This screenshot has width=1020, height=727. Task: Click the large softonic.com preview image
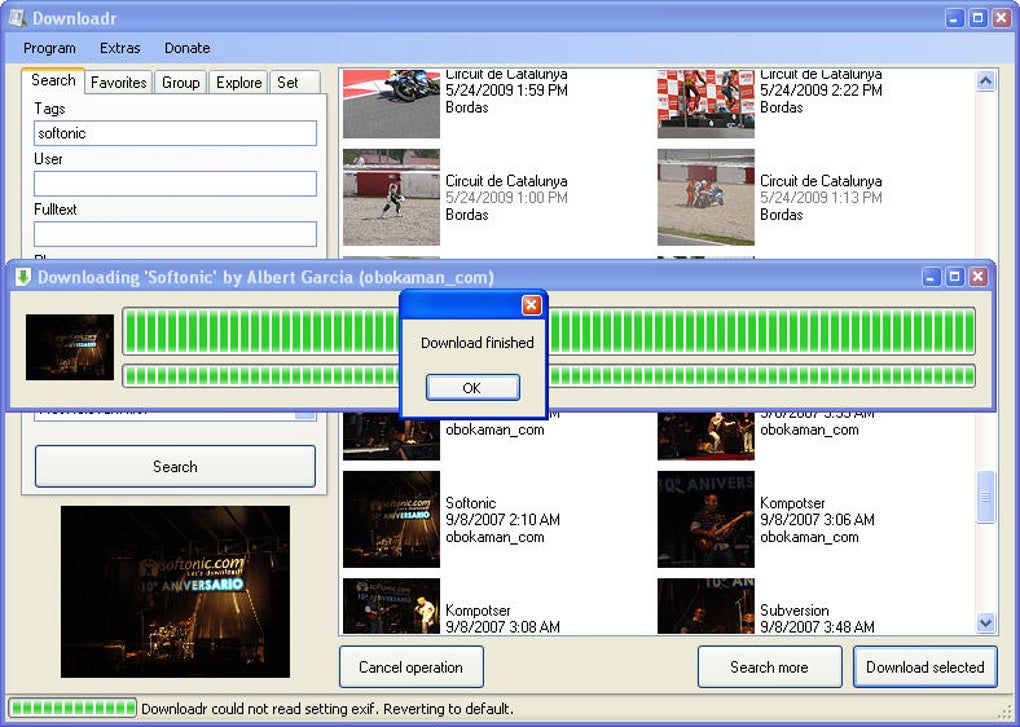point(175,592)
